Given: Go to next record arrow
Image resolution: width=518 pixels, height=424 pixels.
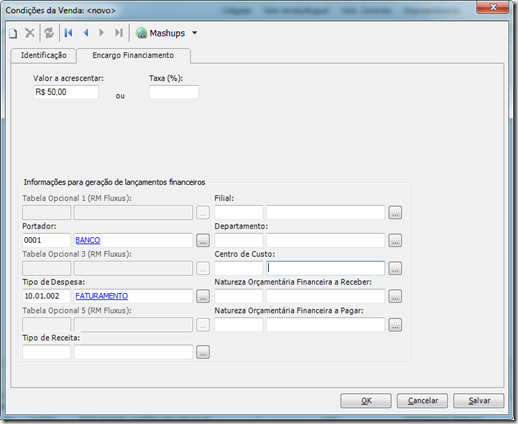Looking at the screenshot, I should 102,33.
